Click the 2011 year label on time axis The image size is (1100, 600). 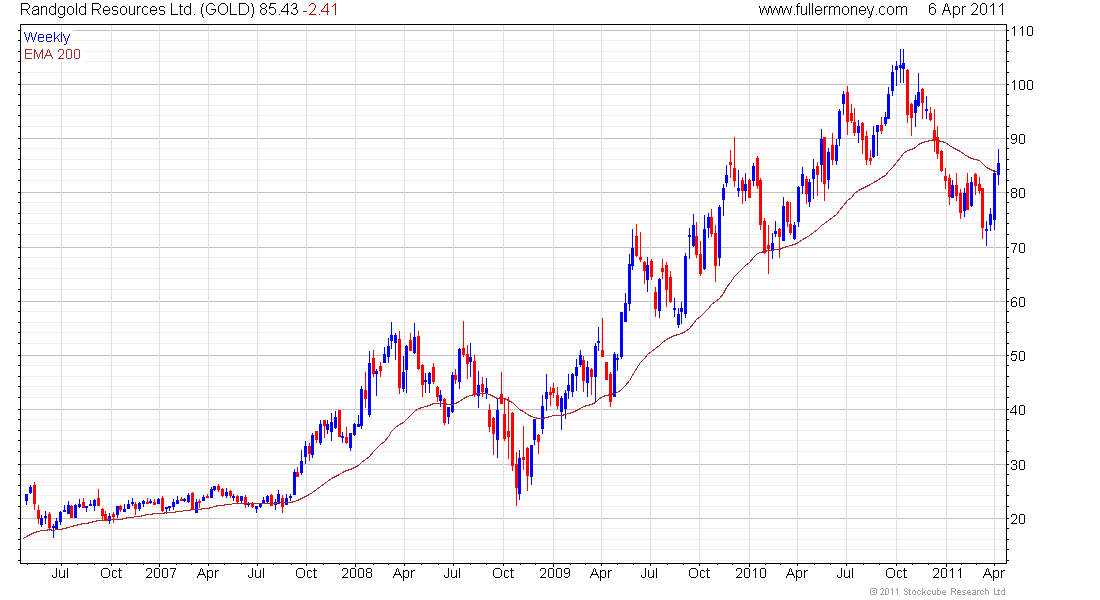(x=947, y=573)
